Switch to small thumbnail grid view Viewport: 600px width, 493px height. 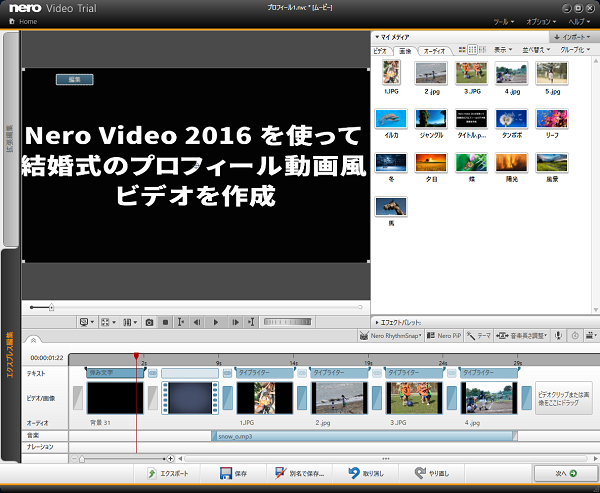point(473,49)
